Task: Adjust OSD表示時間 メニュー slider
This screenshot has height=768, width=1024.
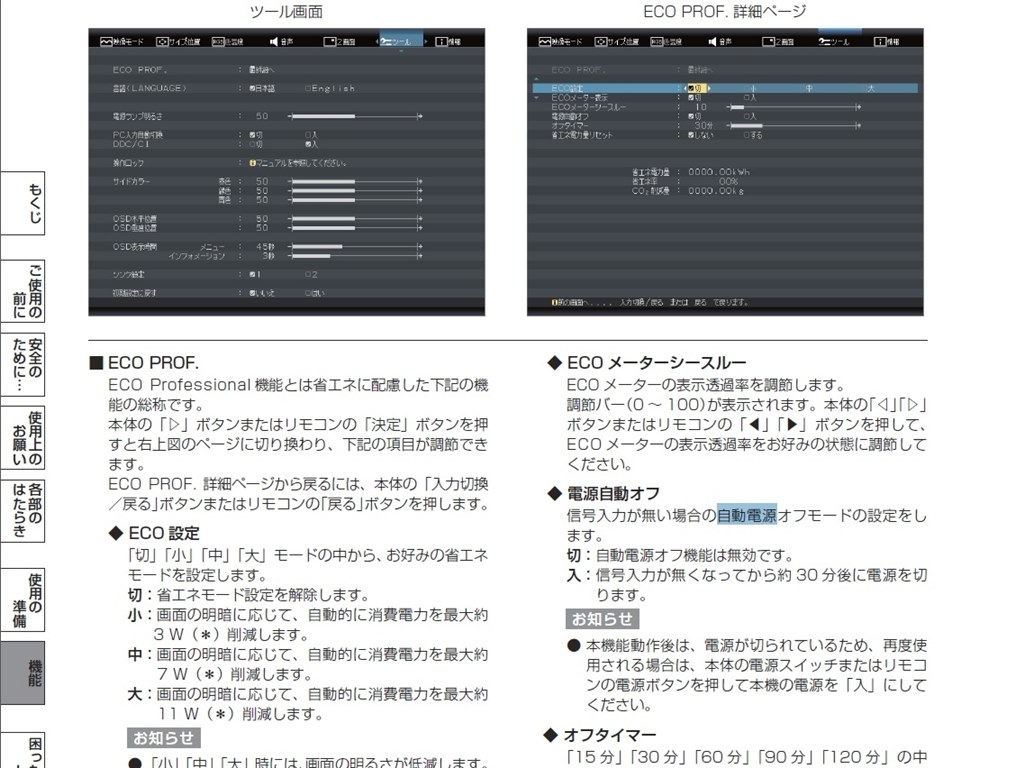Action: coord(355,247)
